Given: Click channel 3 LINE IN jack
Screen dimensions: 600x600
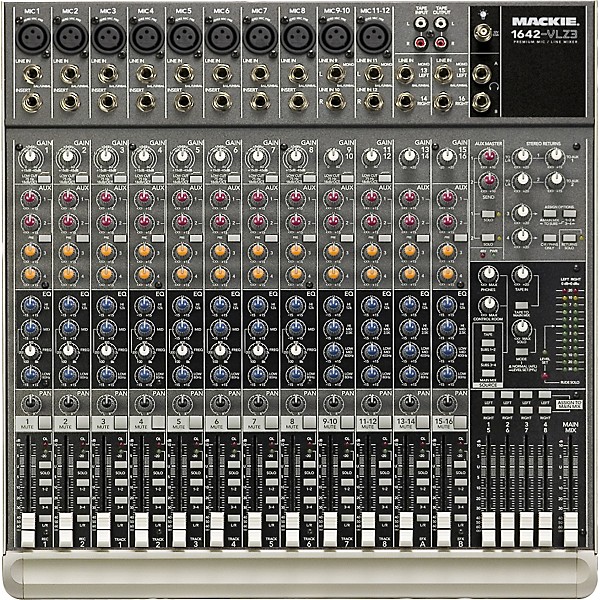Looking at the screenshot, I should [108, 73].
